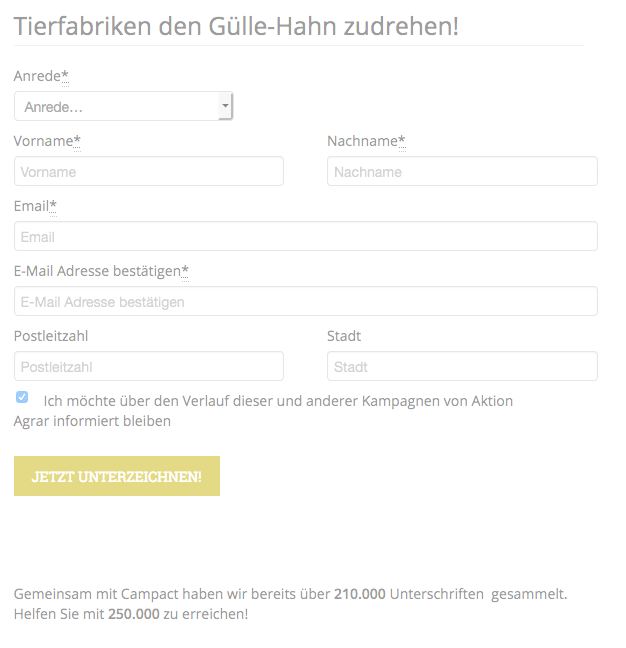
Task: Select the E-Mail Adresse bestätigen input
Action: [305, 301]
